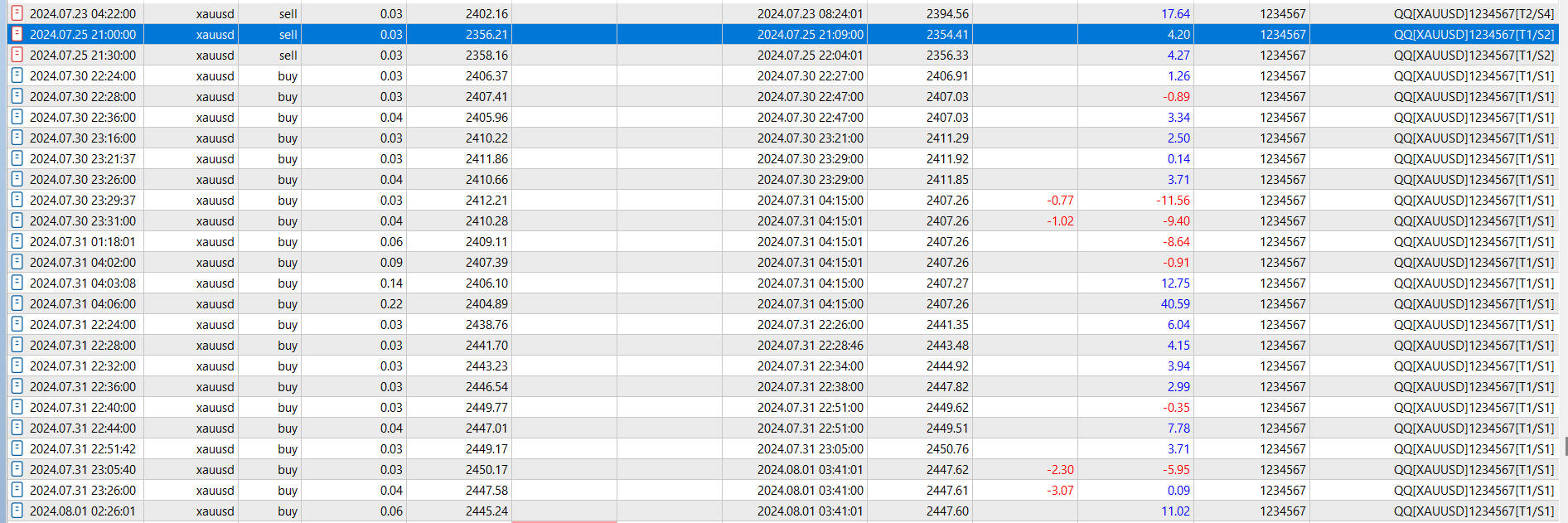Viewport: 1568px width, 523px height.
Task: Select the profit value 11.02
Action: (1175, 511)
